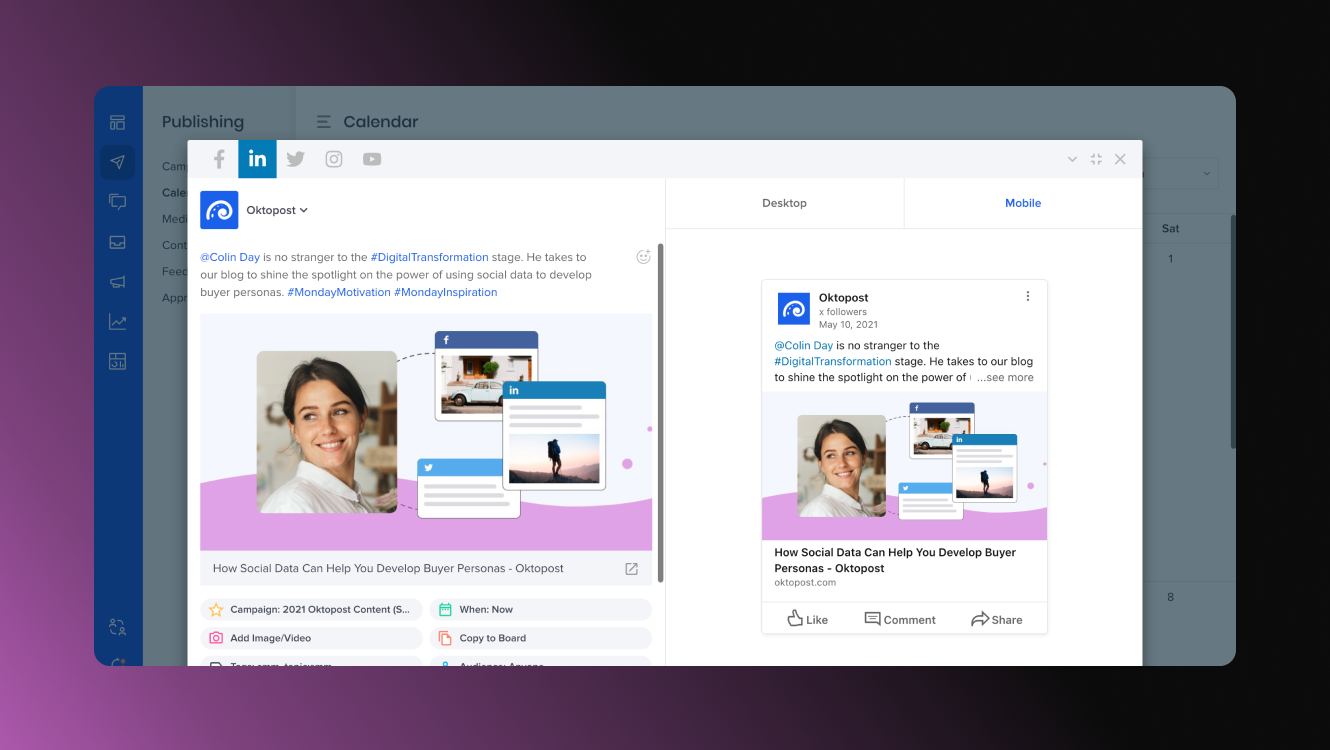Click the Add Image/Video button

(311, 638)
